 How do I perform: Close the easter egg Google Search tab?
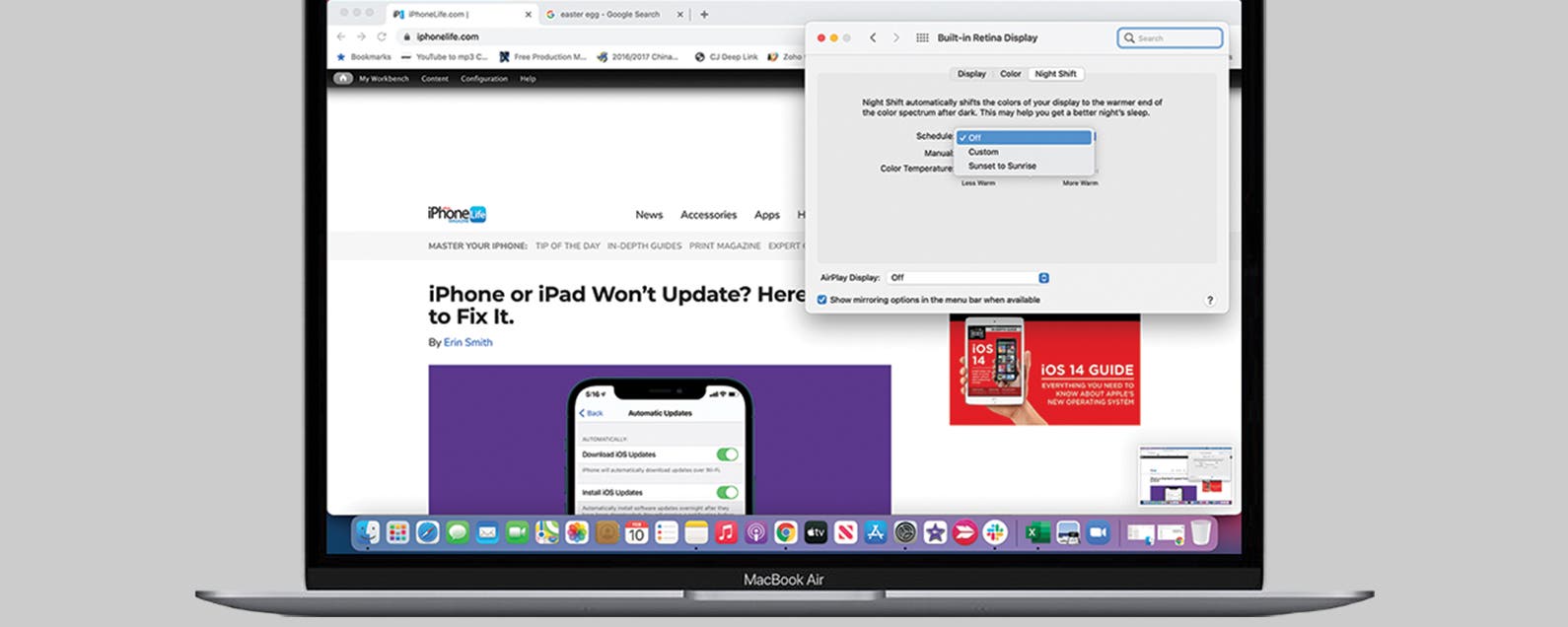pyautogui.click(x=679, y=15)
